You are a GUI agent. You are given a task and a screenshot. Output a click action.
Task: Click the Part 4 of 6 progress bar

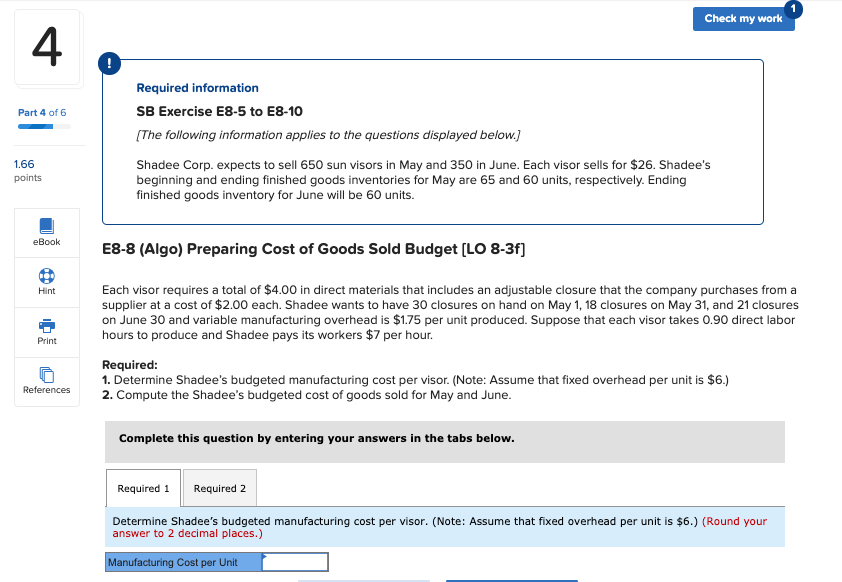click(x=44, y=127)
